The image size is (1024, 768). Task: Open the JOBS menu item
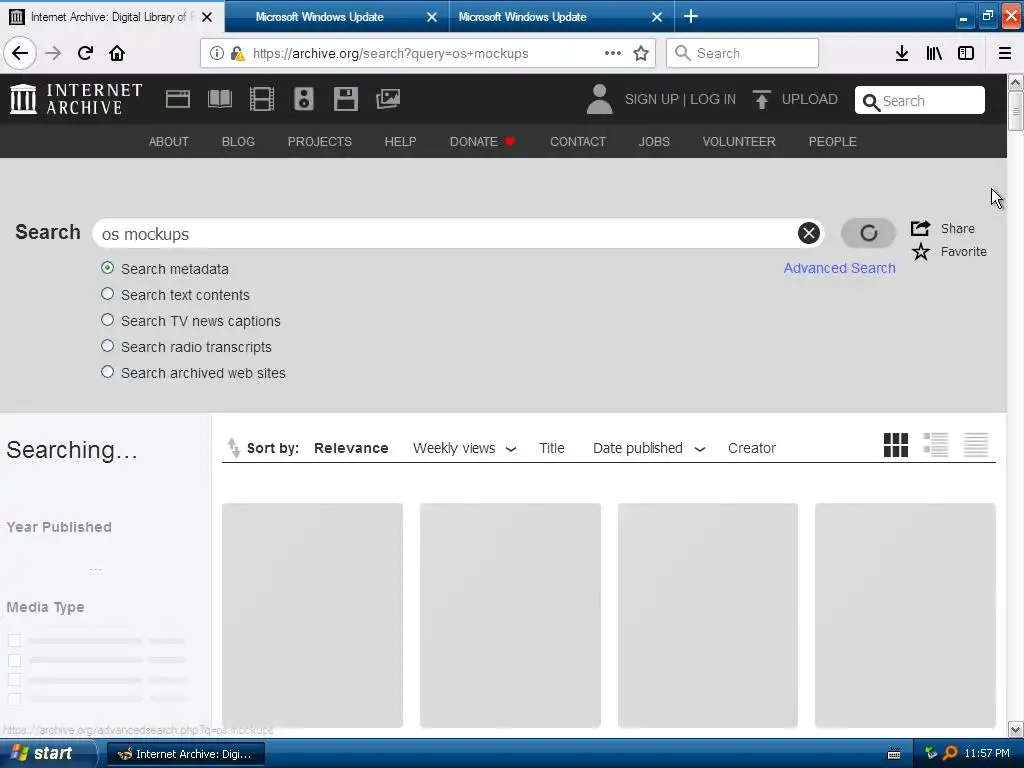654,142
